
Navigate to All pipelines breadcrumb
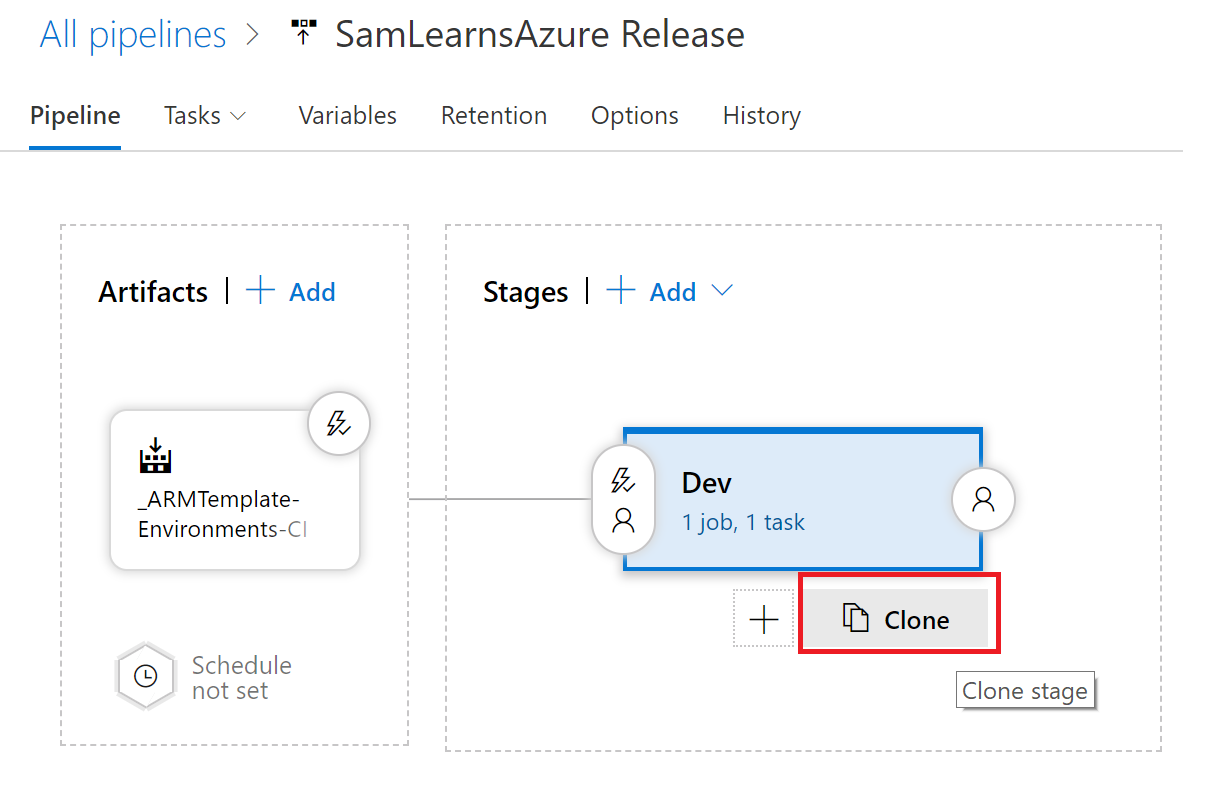(132, 34)
